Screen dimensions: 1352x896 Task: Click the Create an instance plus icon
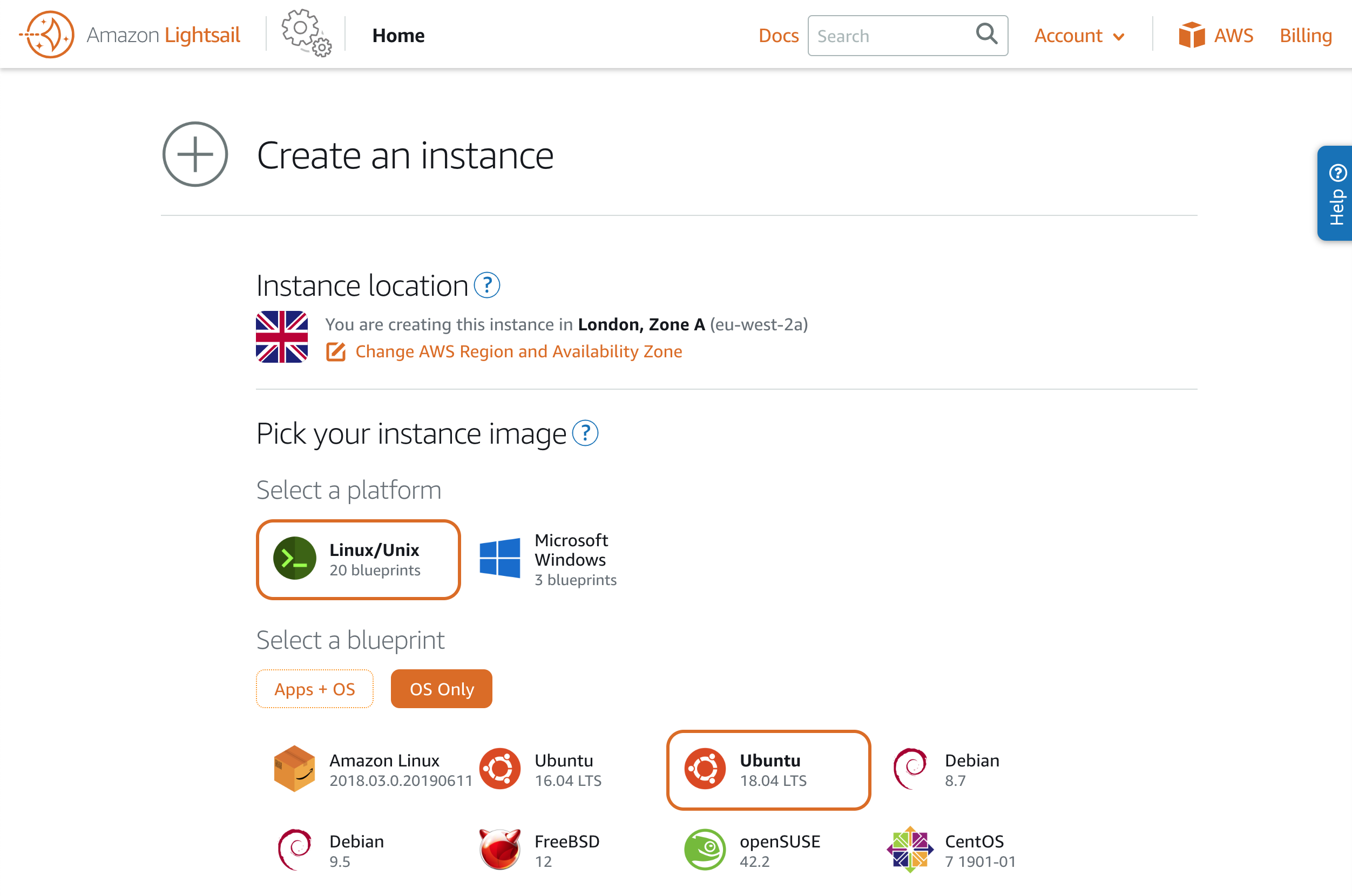[x=195, y=154]
